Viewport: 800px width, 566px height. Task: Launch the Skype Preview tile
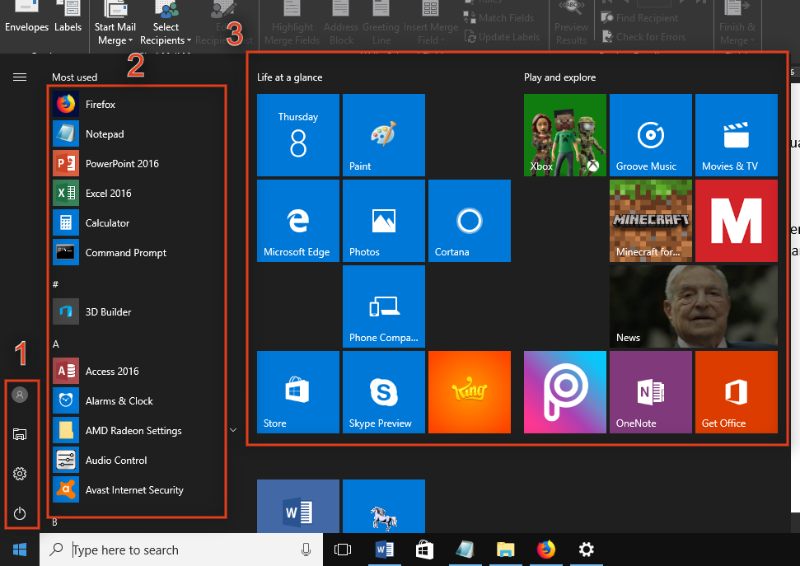(384, 392)
